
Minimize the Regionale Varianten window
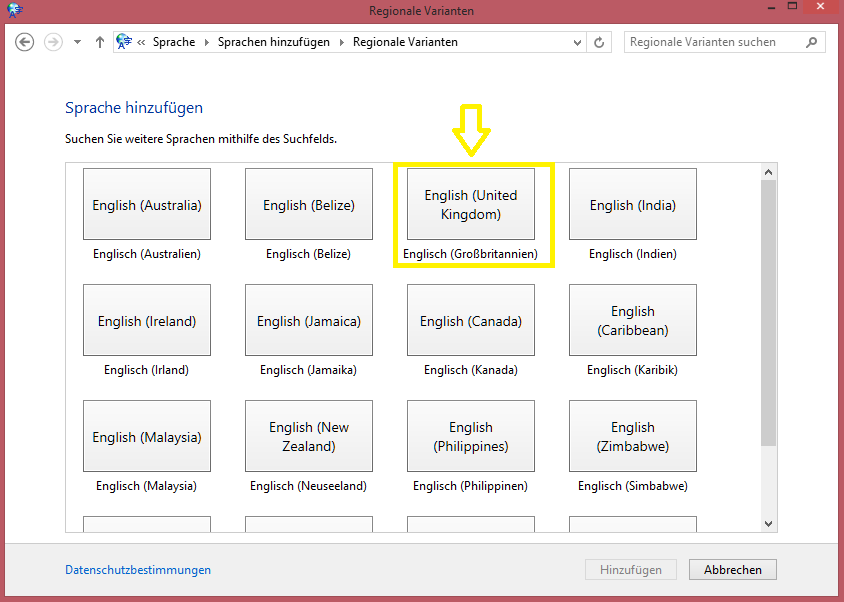coord(771,8)
